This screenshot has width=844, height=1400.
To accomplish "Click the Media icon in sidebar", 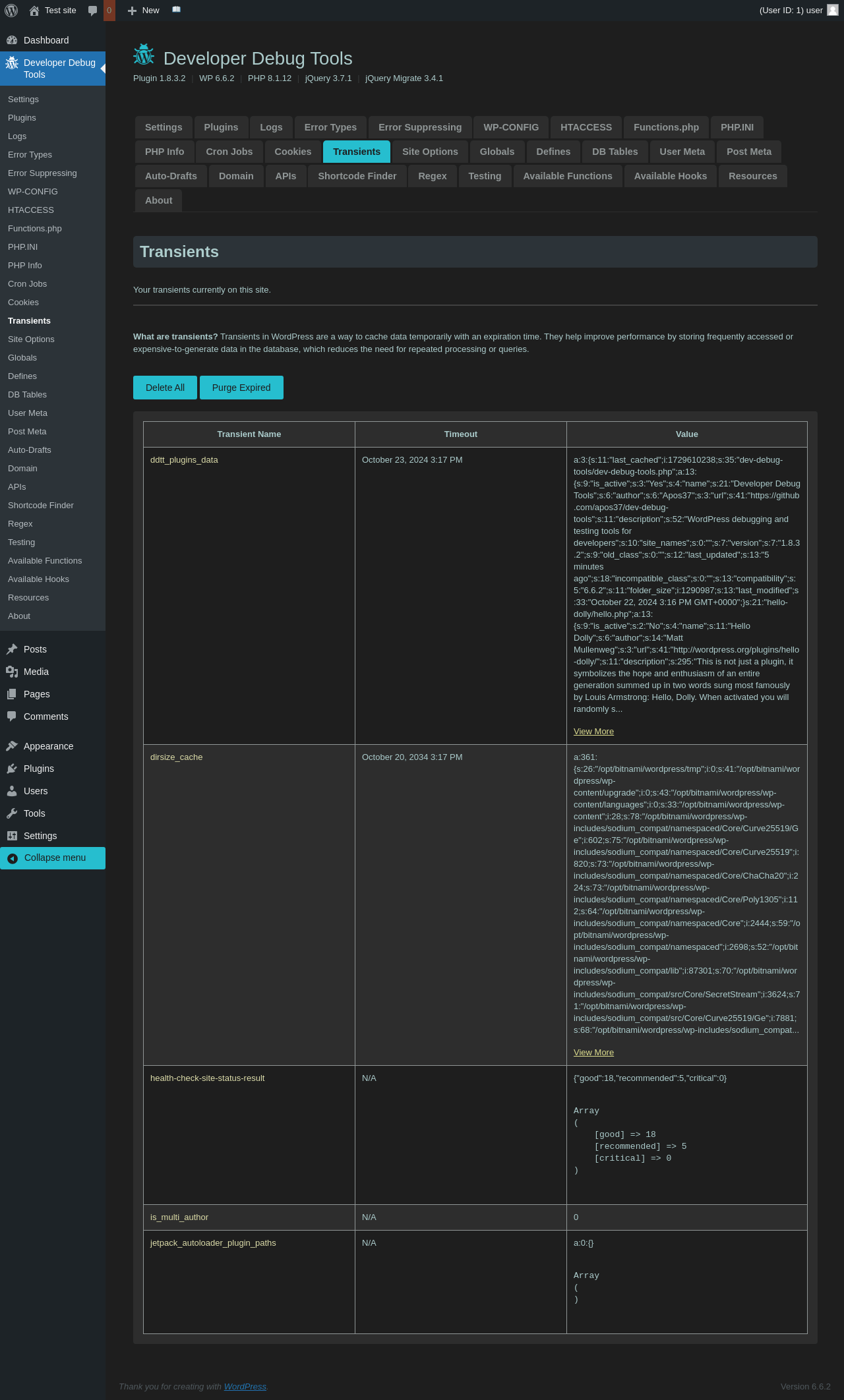I will tap(12, 672).
